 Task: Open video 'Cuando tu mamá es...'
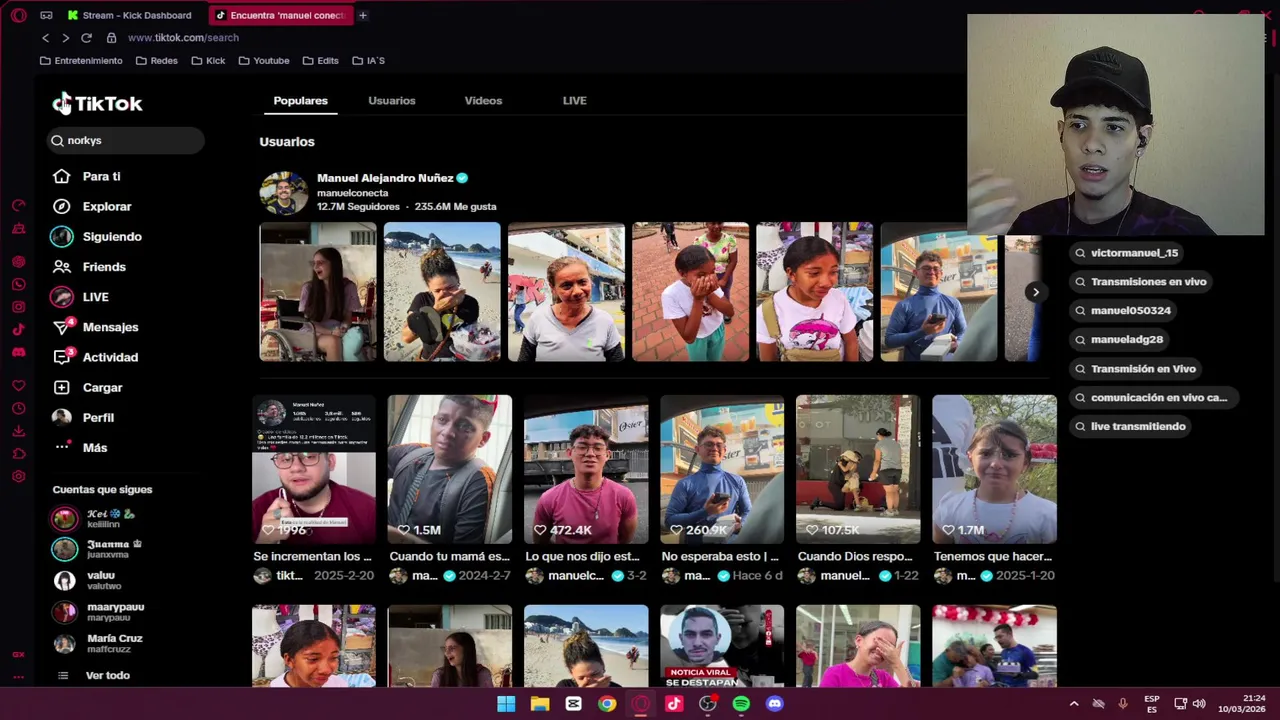point(449,469)
